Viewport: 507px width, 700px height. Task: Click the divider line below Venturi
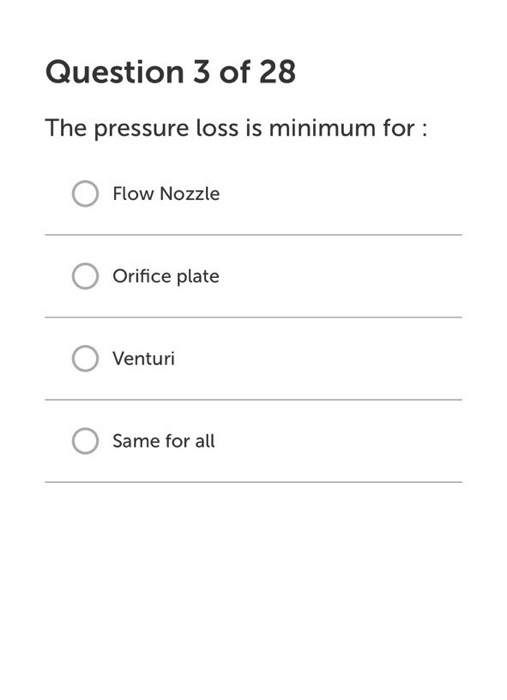point(254,400)
